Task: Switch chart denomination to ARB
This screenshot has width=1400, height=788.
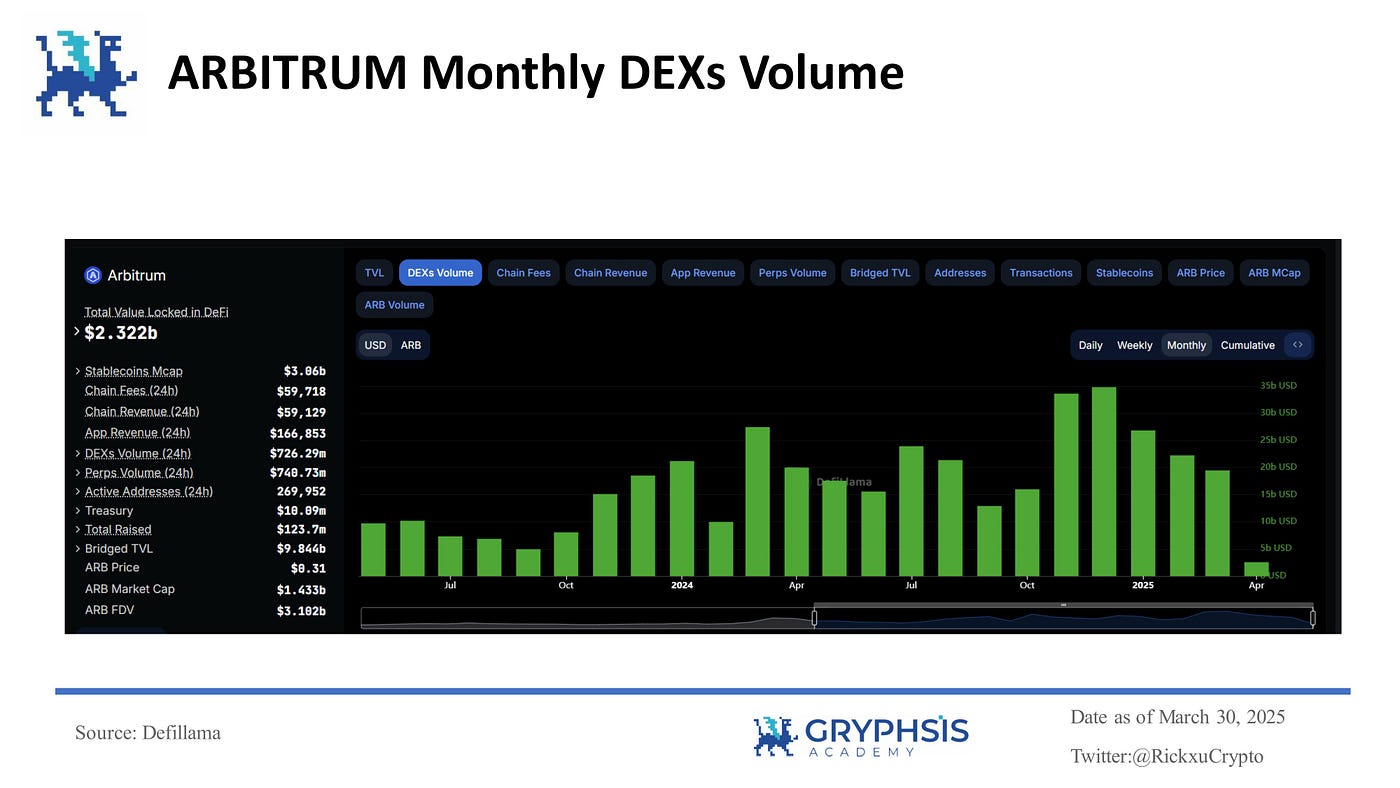Action: [x=411, y=345]
